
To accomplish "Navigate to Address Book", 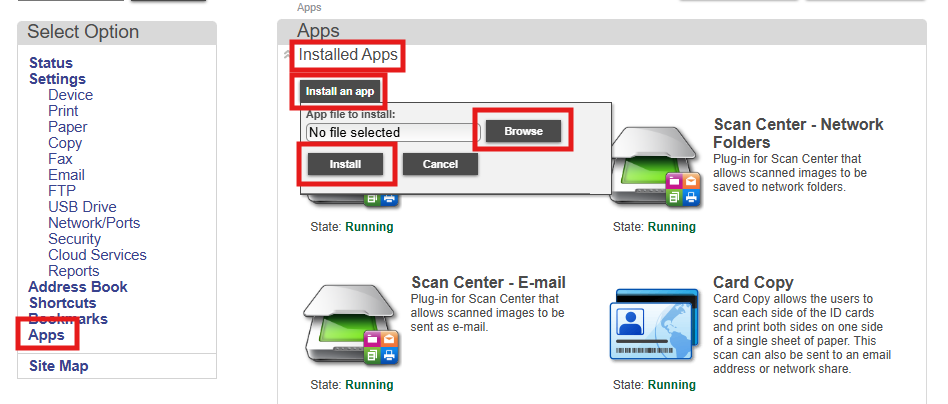I will pos(78,287).
